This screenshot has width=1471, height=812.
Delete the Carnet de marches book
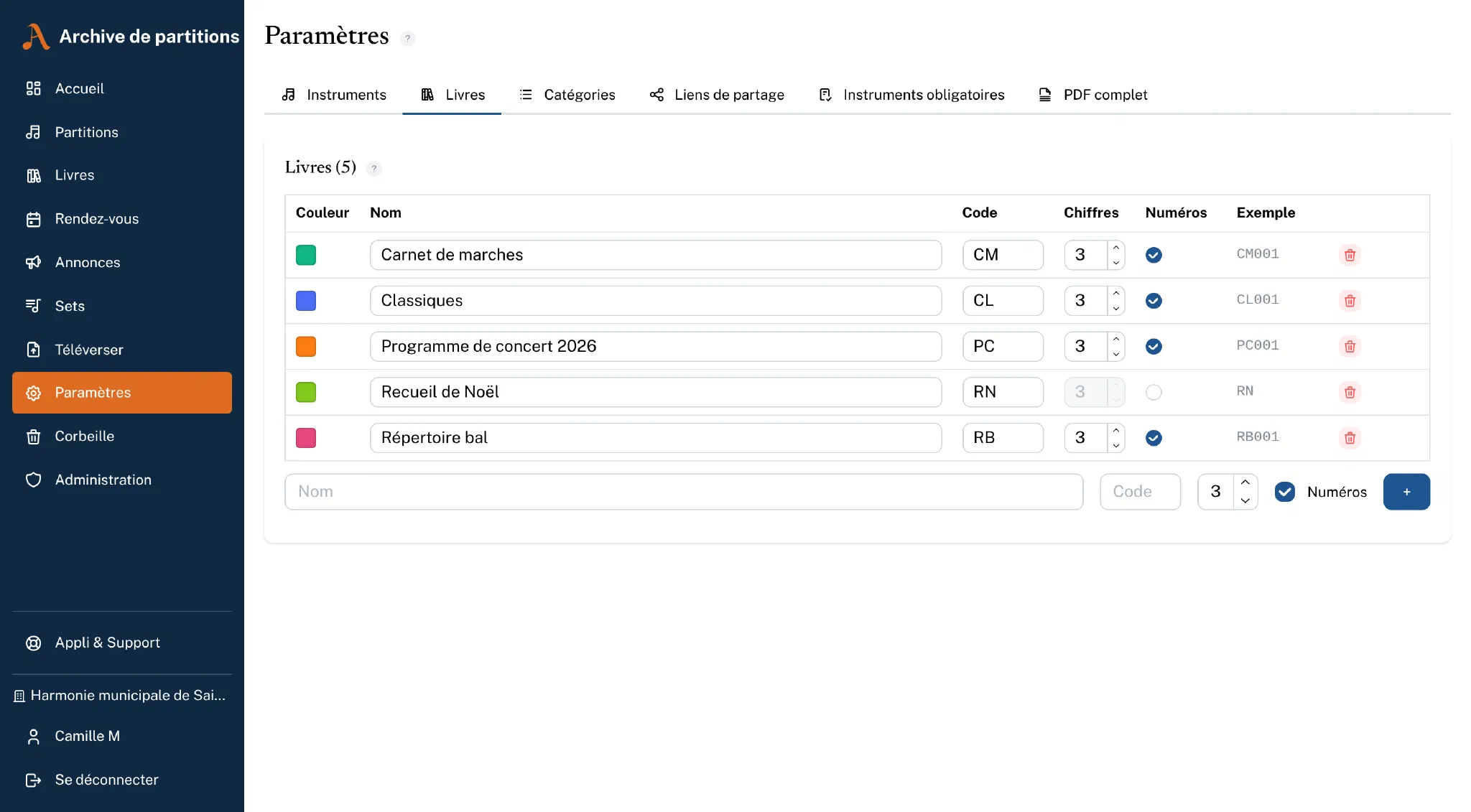click(1350, 255)
